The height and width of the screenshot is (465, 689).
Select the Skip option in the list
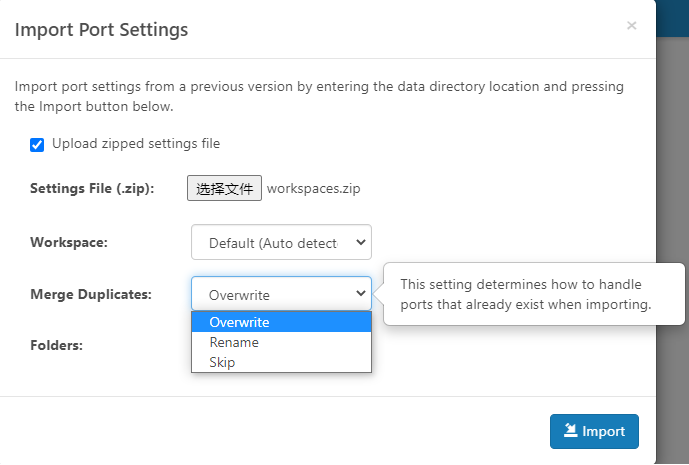pos(281,363)
